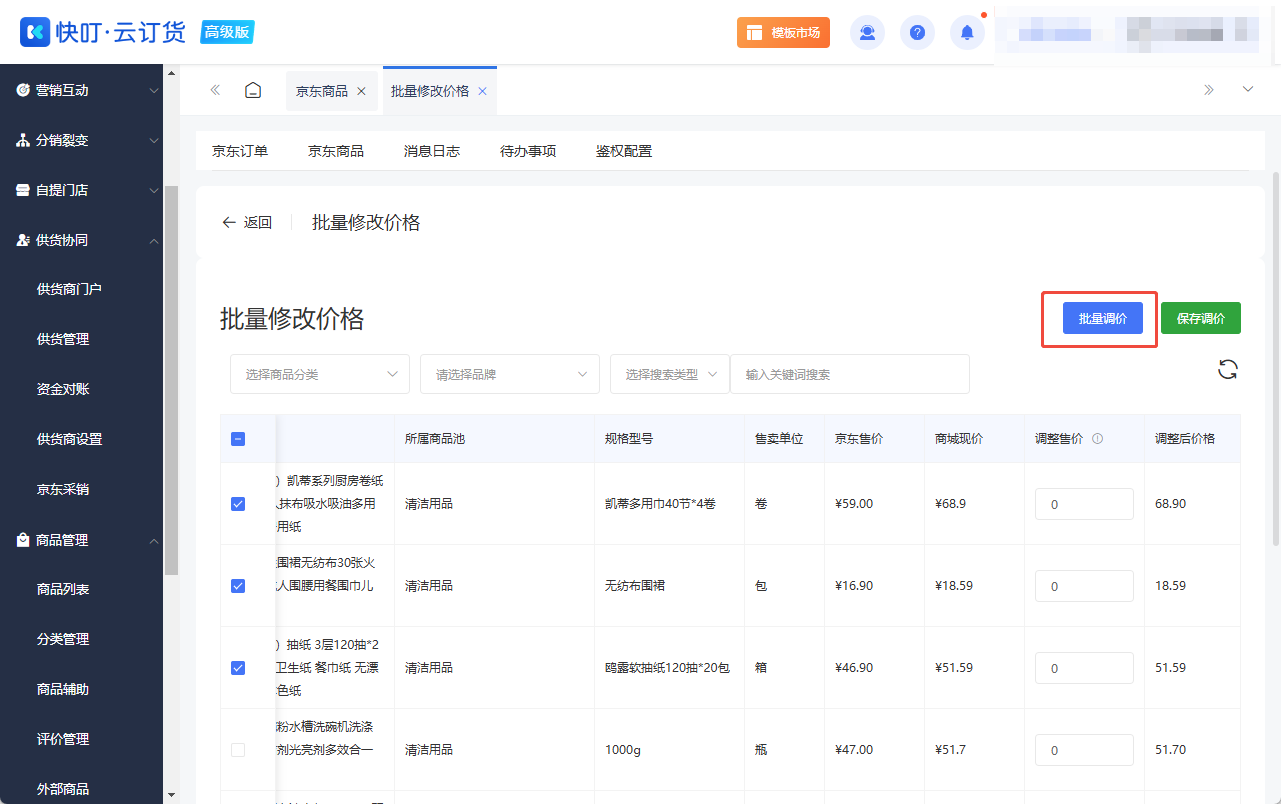Click the 商品管理 bag icon
The width and height of the screenshot is (1281, 804).
pos(23,540)
